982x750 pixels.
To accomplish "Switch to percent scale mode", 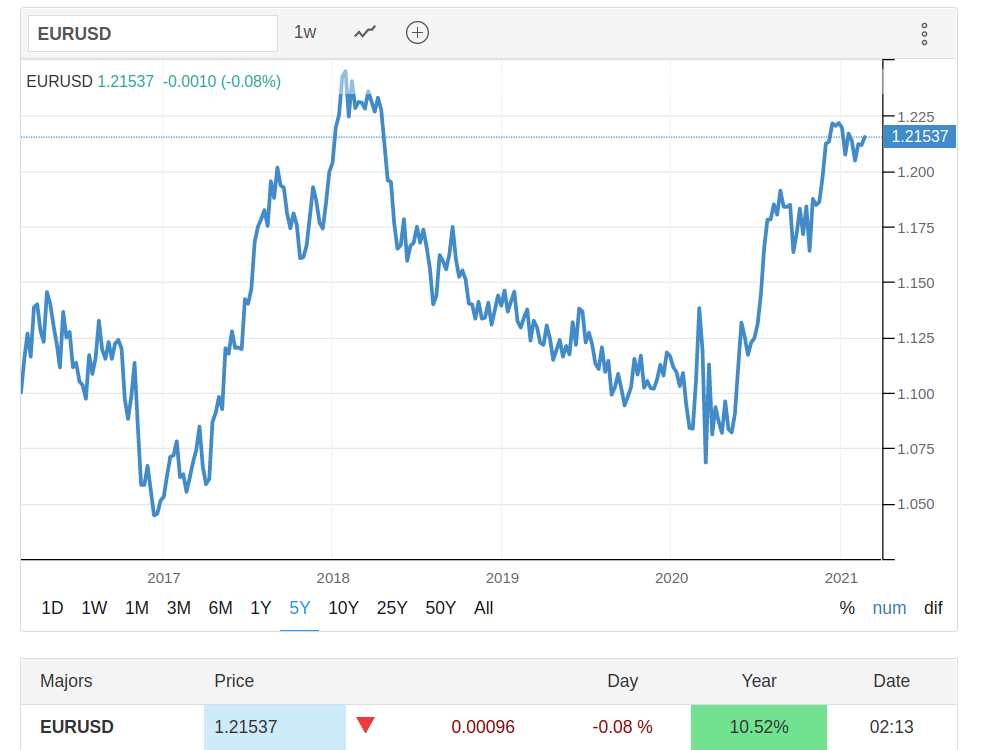I will (847, 608).
